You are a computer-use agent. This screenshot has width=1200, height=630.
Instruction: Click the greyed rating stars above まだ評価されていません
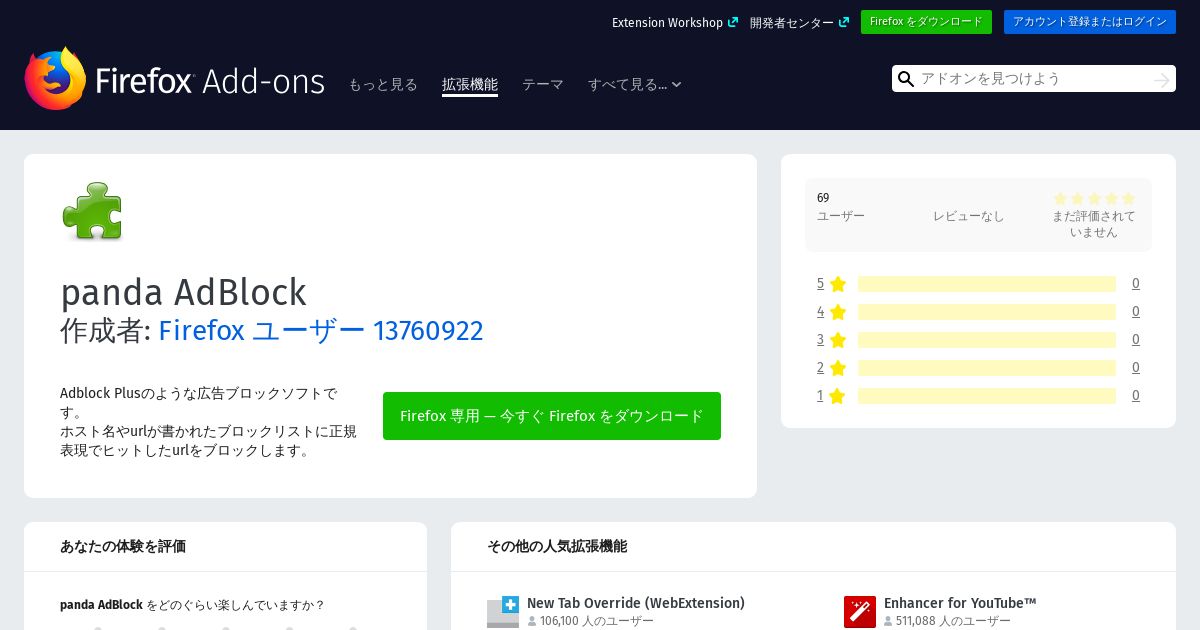tap(1094, 199)
